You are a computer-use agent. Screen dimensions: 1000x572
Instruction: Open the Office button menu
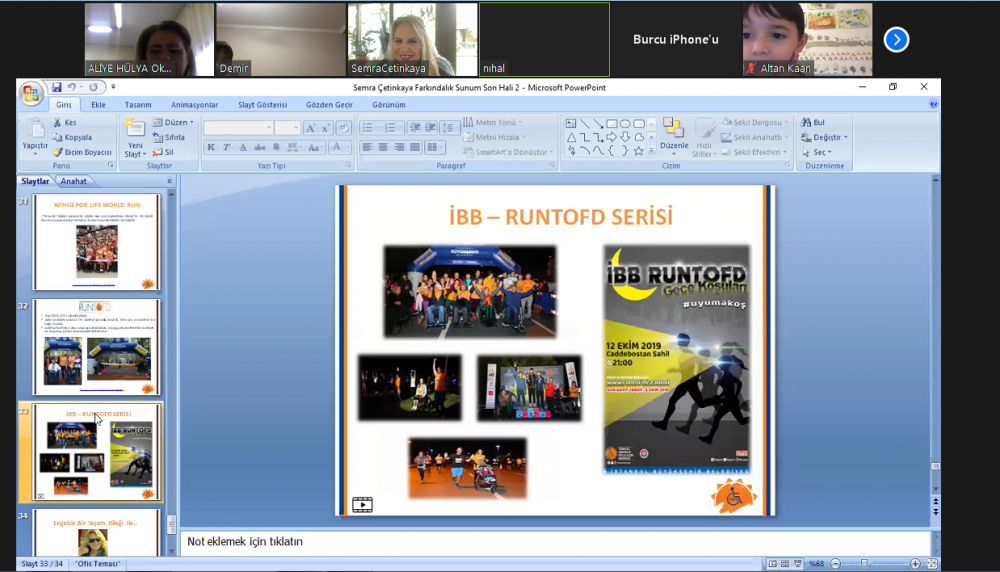pos(30,94)
